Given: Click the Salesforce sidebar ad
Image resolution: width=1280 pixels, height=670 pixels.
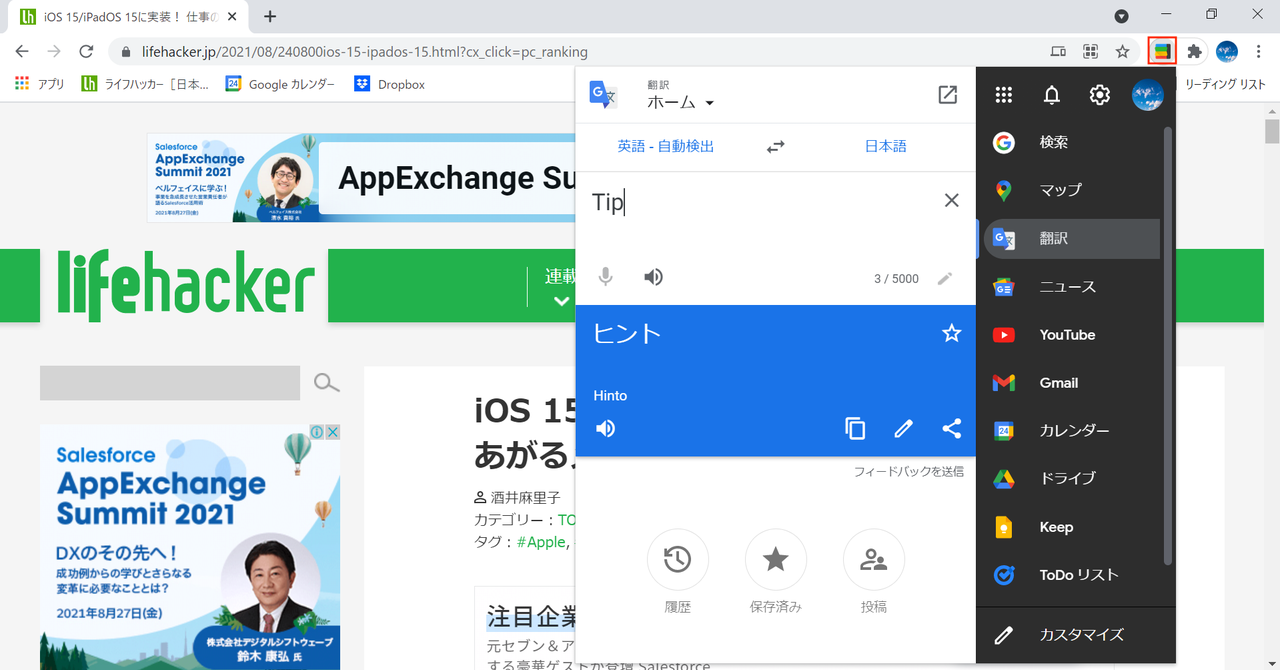Looking at the screenshot, I should [x=190, y=547].
